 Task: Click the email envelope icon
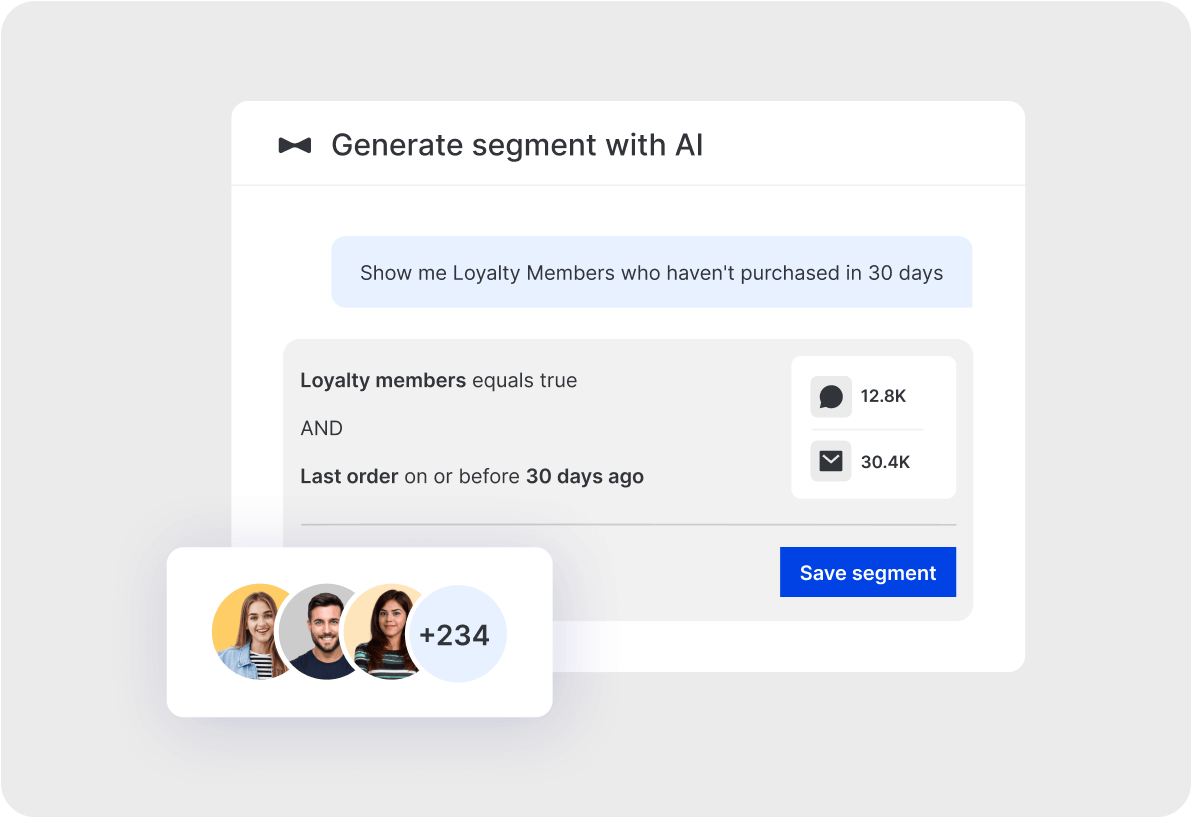pyautogui.click(x=831, y=461)
